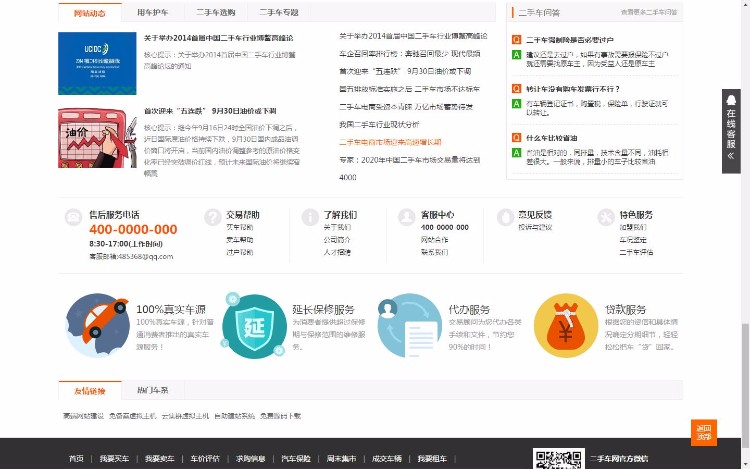The image size is (750, 469).
Task: Open question 什么车比较省油
Action: pos(551,138)
